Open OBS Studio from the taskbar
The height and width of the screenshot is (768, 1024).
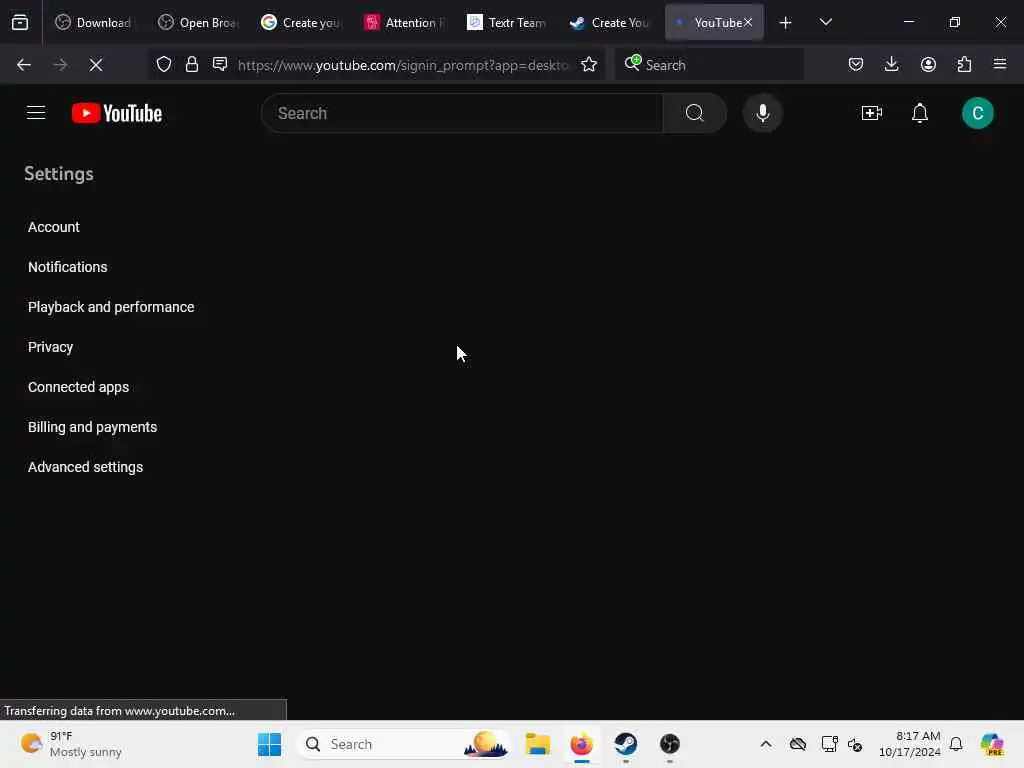(669, 744)
